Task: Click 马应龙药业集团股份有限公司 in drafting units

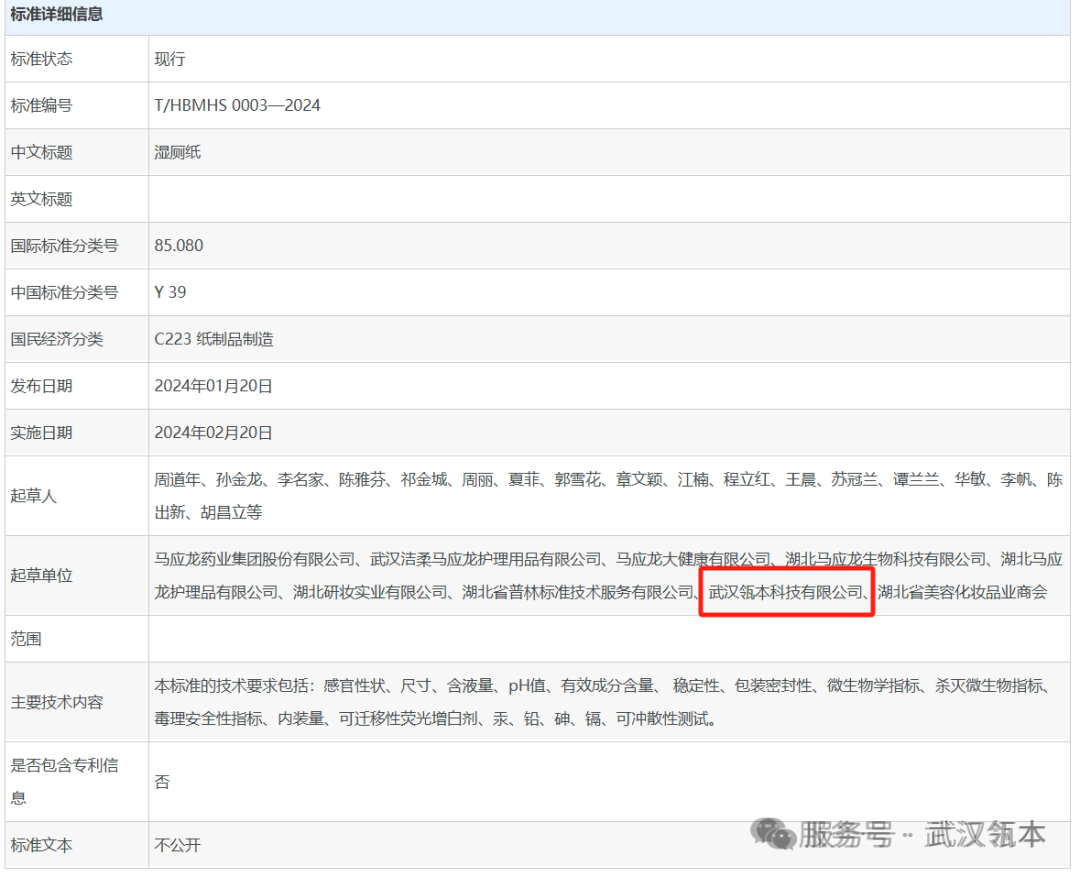Action: click(254, 559)
